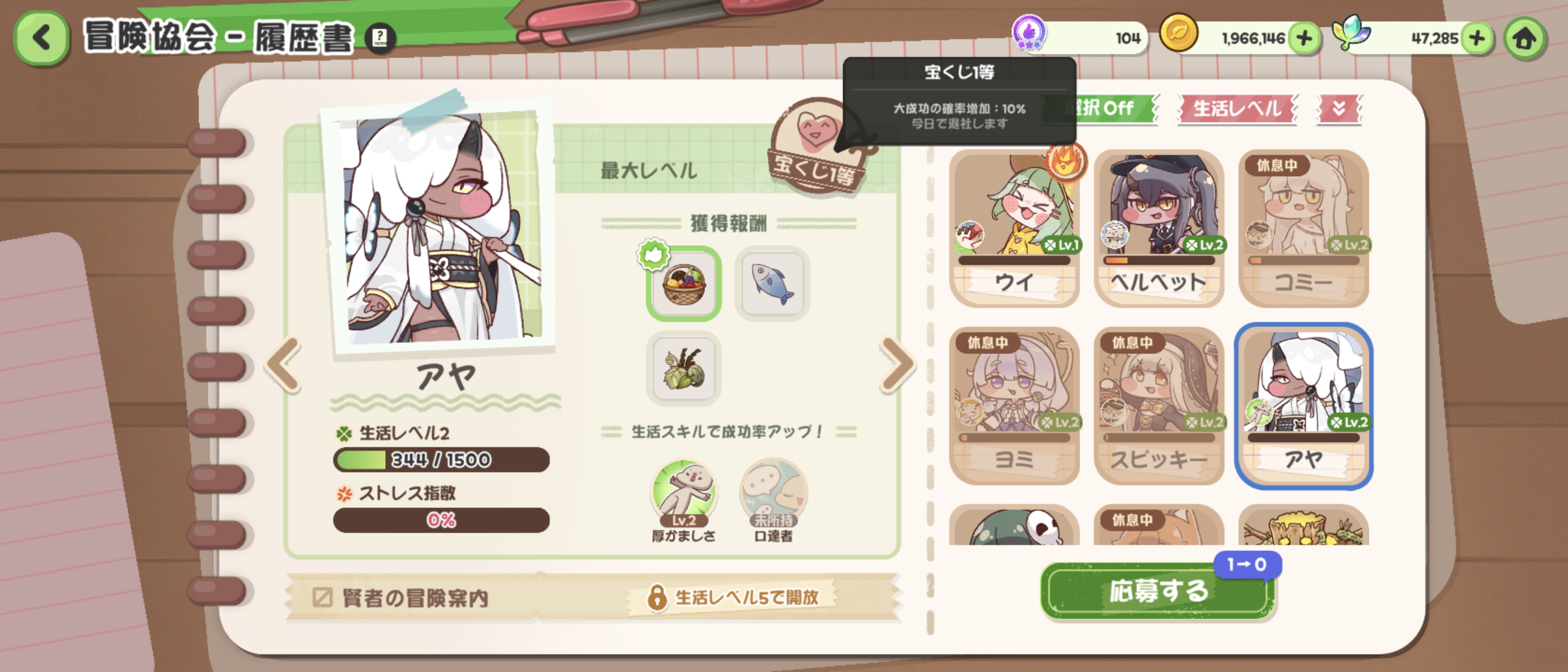This screenshot has width=1568, height=672.
Task: Toggle the 賢者の冒険案内 checkbox
Action: (x=322, y=597)
